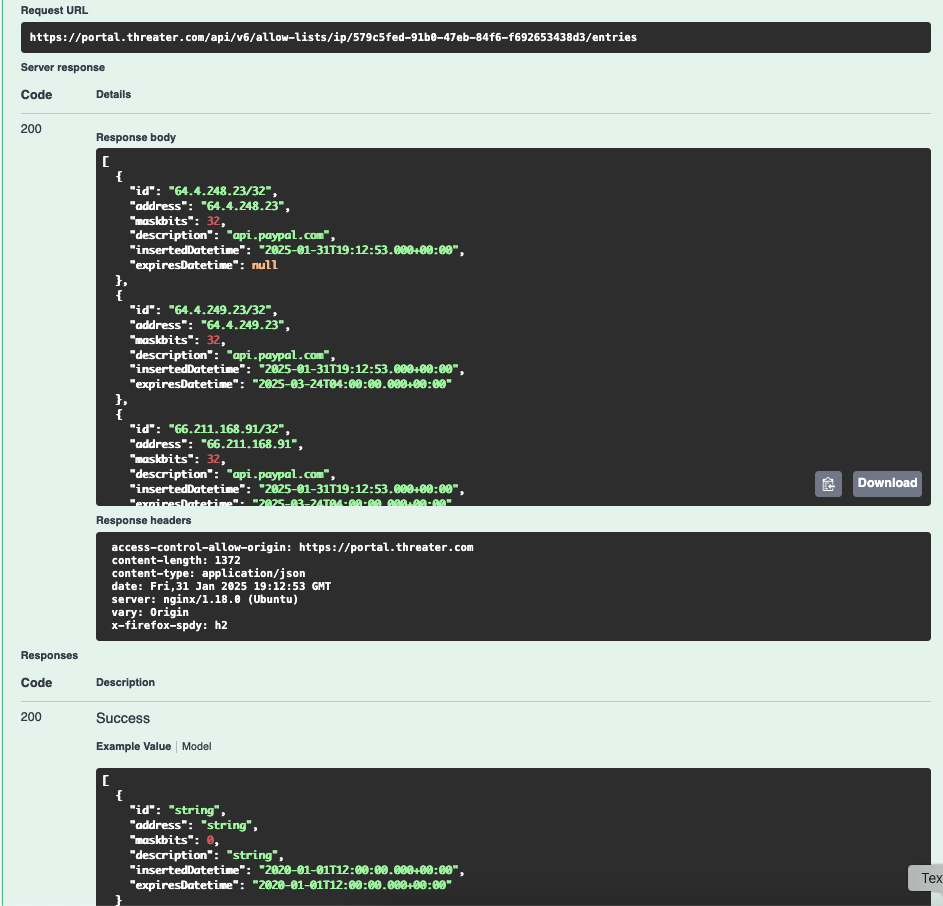
Task: Click the content-length: 1372 header
Action: tap(176, 560)
